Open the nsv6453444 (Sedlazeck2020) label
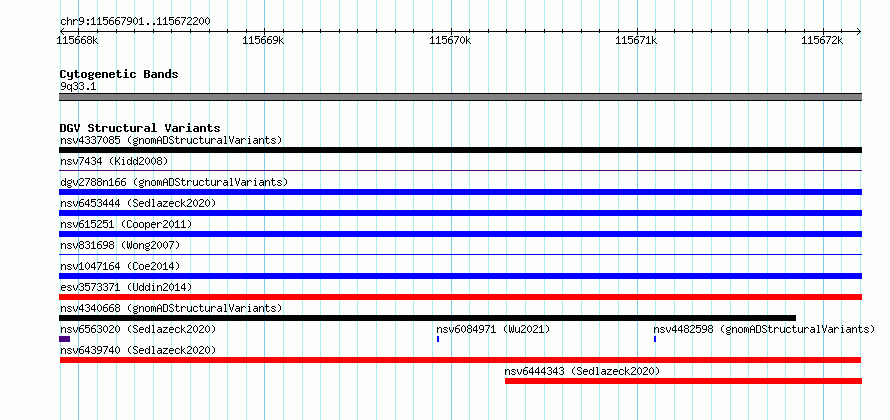This screenshot has width=890, height=420. coord(138,203)
